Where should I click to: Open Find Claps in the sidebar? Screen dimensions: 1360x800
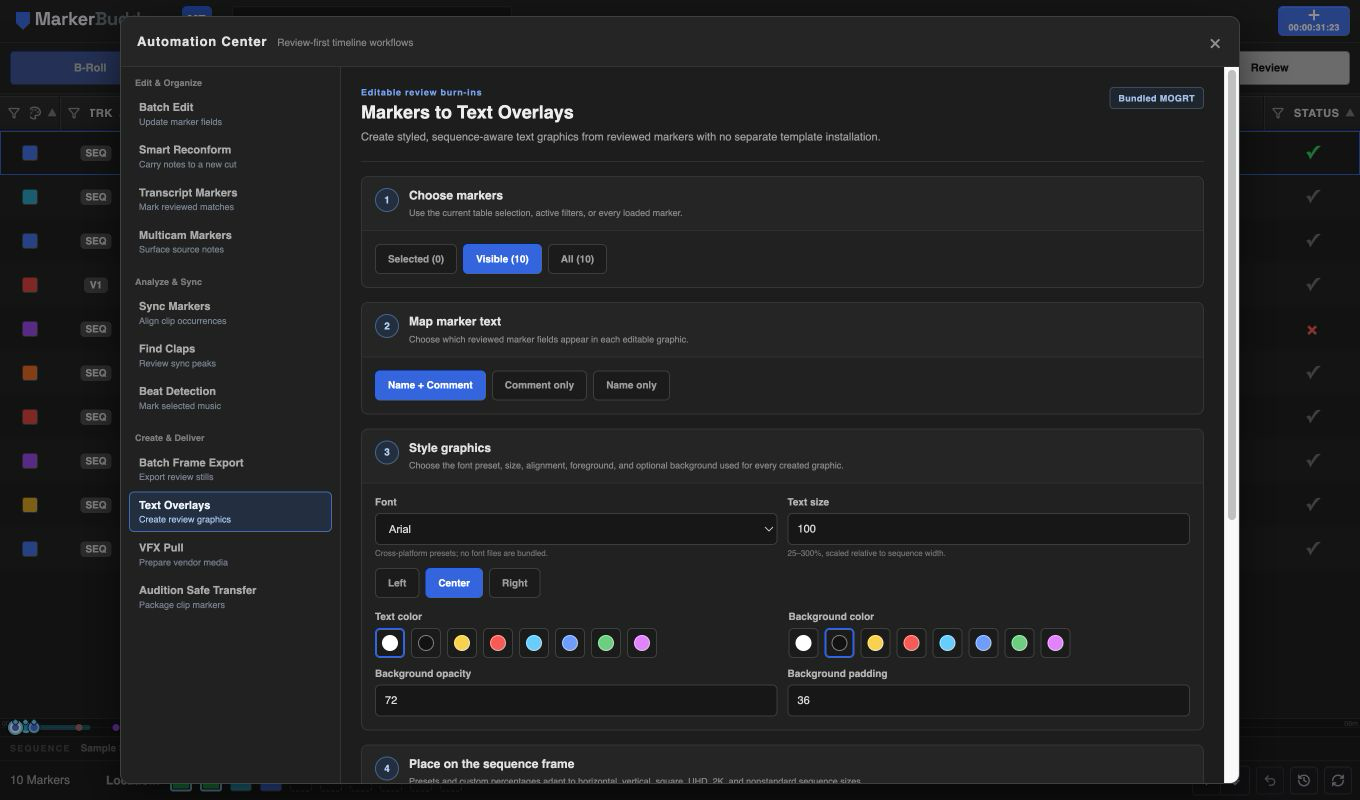230,355
